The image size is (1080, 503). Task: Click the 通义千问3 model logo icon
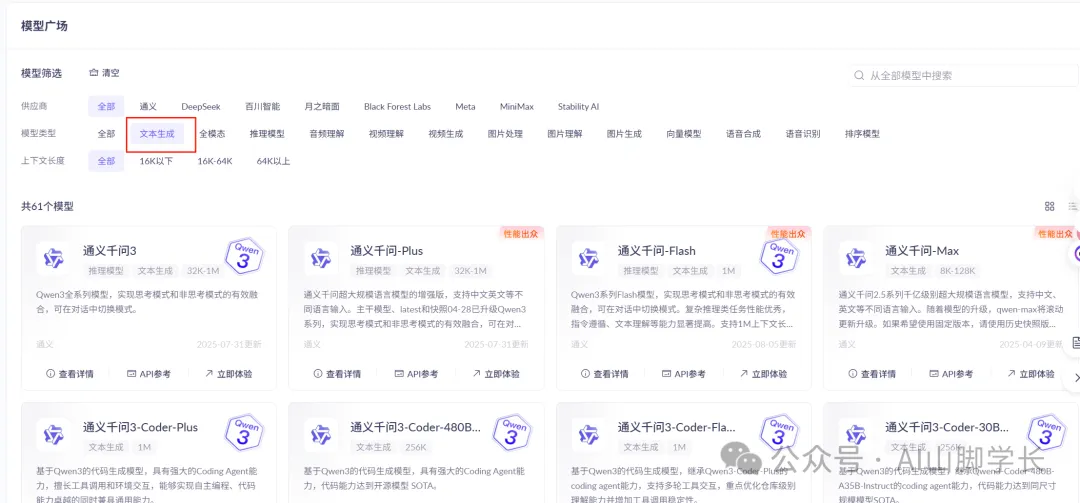tap(54, 258)
